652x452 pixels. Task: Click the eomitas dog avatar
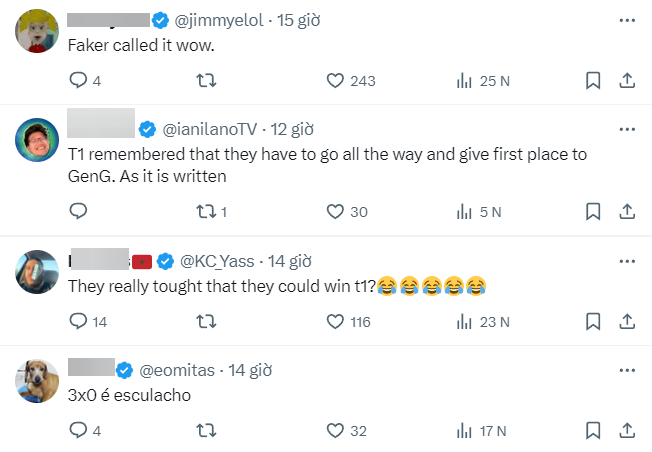pyautogui.click(x=37, y=381)
